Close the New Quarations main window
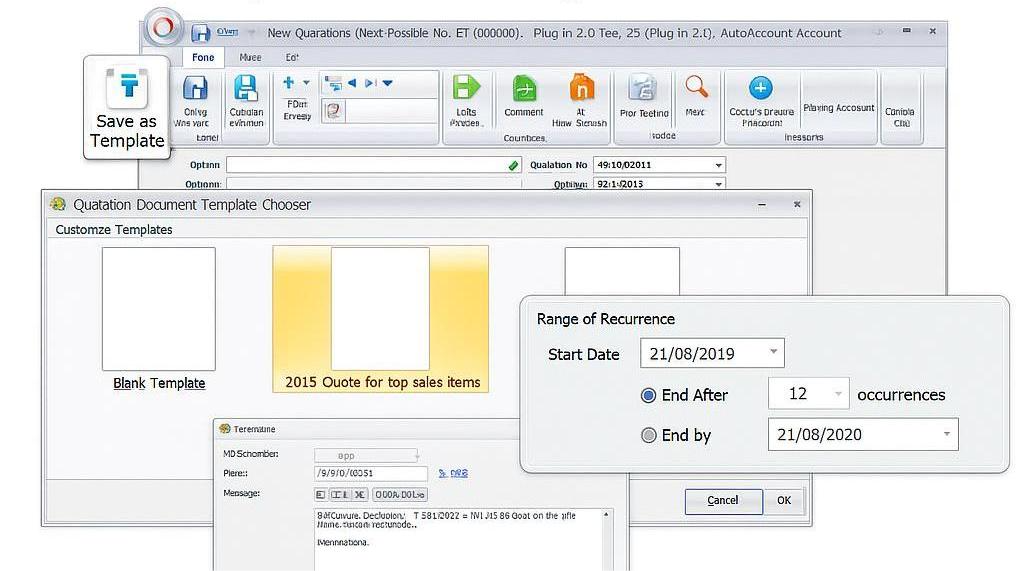This screenshot has width=1024, height=571. click(x=933, y=31)
